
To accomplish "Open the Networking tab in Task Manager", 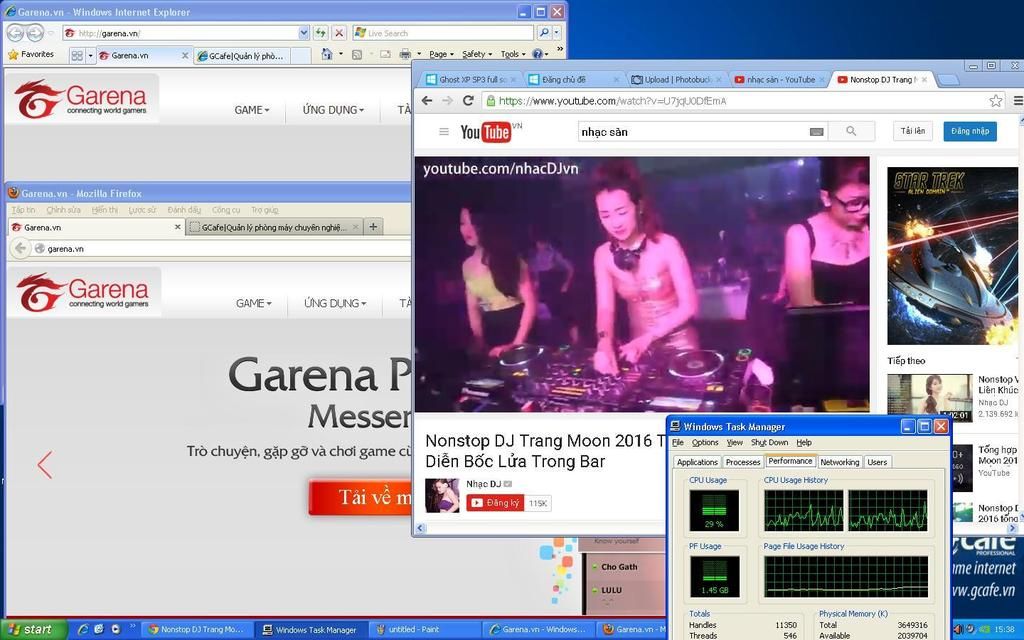I will click(839, 462).
